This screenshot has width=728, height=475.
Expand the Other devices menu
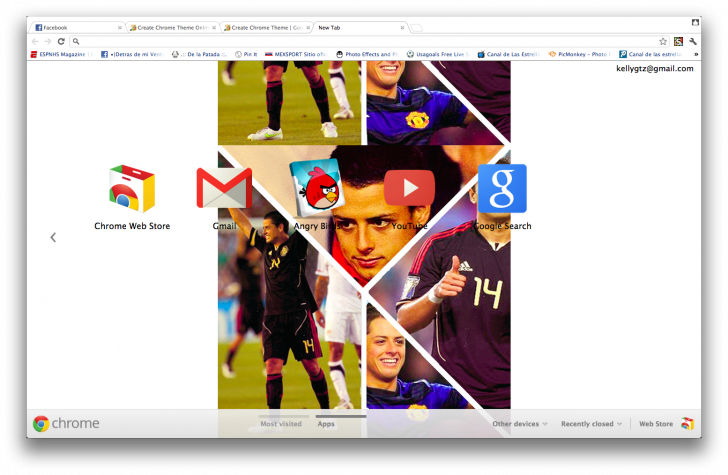tap(519, 424)
